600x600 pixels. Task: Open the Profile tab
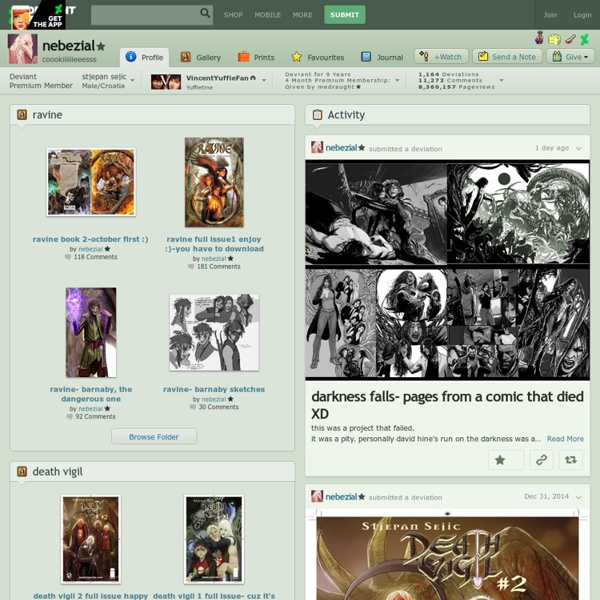tap(145, 57)
